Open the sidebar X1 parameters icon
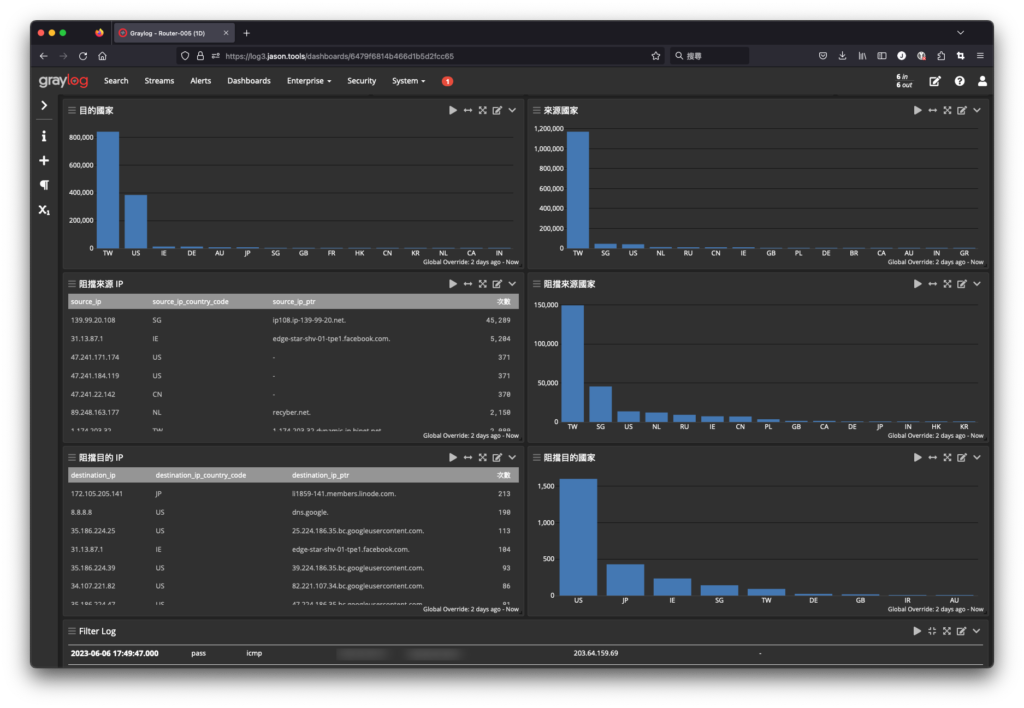Screen dimensions: 1024x708 point(44,210)
